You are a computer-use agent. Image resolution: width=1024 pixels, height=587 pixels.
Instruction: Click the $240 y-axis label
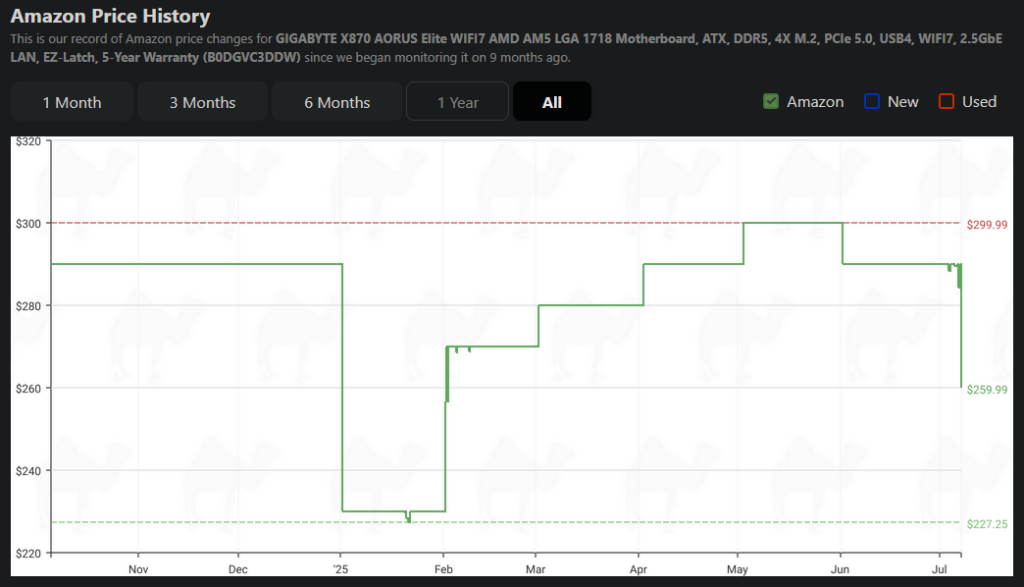click(x=28, y=471)
